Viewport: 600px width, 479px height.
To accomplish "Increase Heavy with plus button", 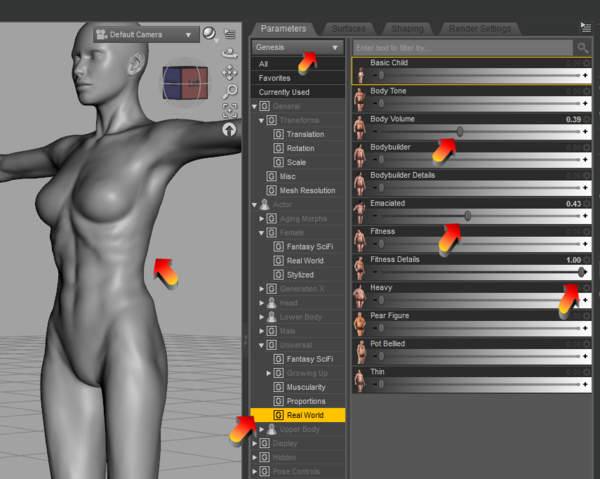I will (x=585, y=300).
